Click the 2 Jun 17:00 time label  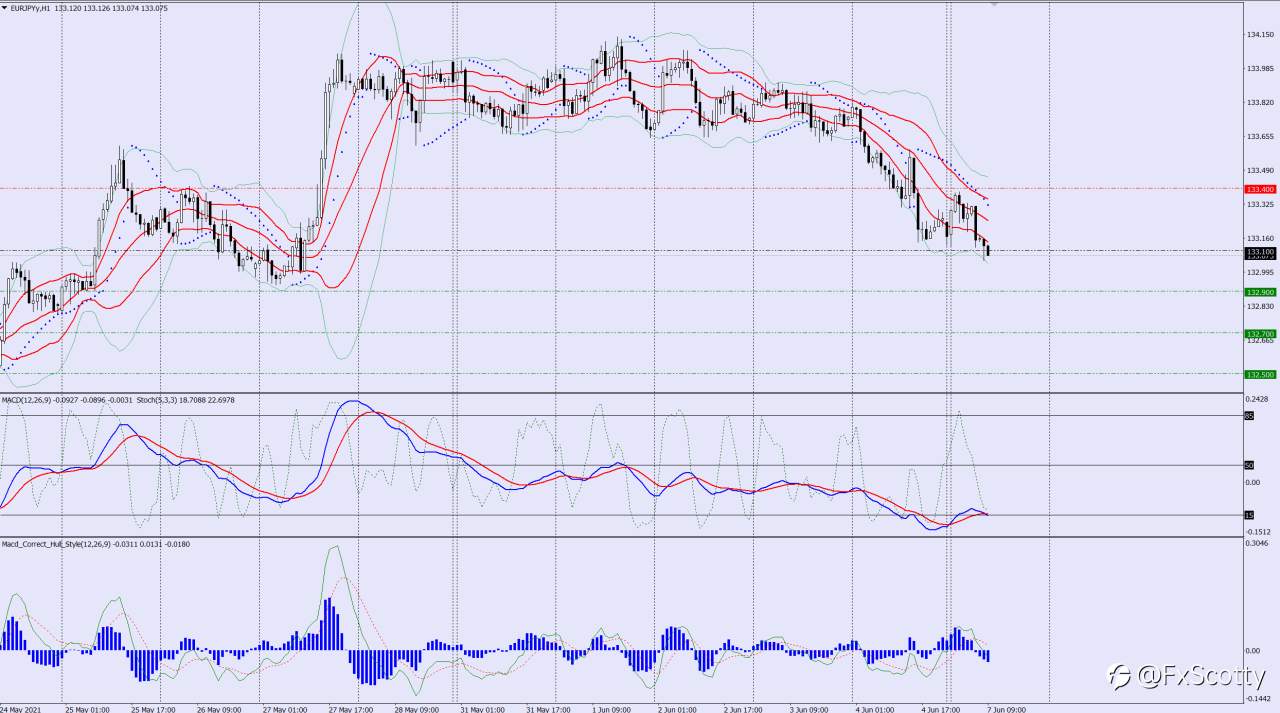pos(745,709)
